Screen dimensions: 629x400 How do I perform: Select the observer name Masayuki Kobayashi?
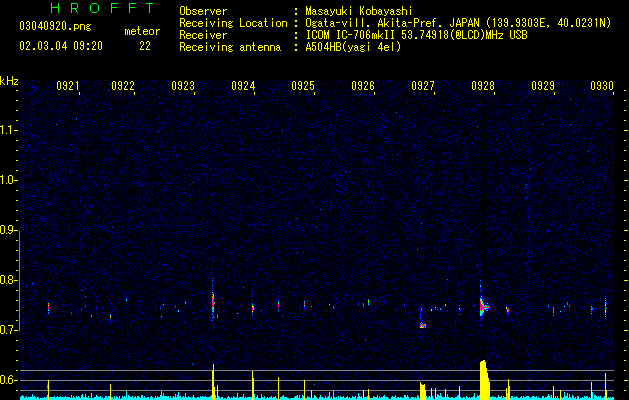359,11
